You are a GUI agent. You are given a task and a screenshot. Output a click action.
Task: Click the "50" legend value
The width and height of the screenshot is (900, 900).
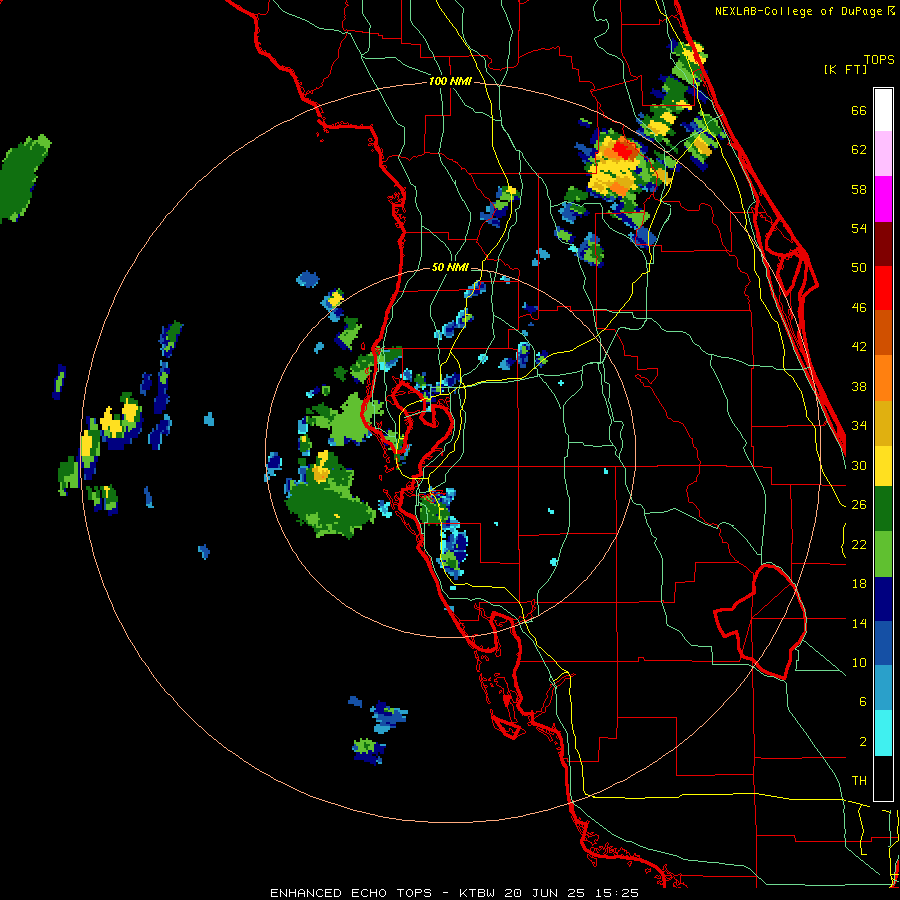[859, 268]
